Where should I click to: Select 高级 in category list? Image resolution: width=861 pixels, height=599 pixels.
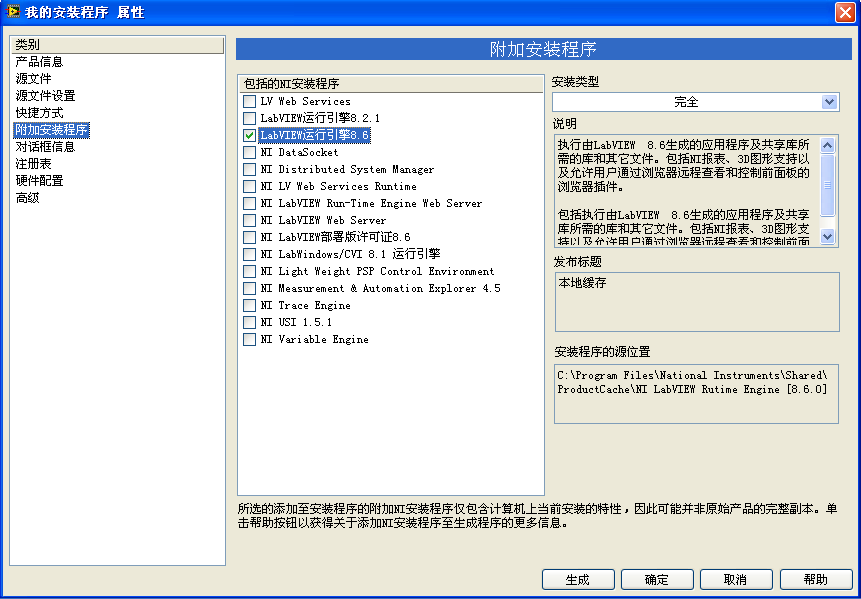[27, 198]
